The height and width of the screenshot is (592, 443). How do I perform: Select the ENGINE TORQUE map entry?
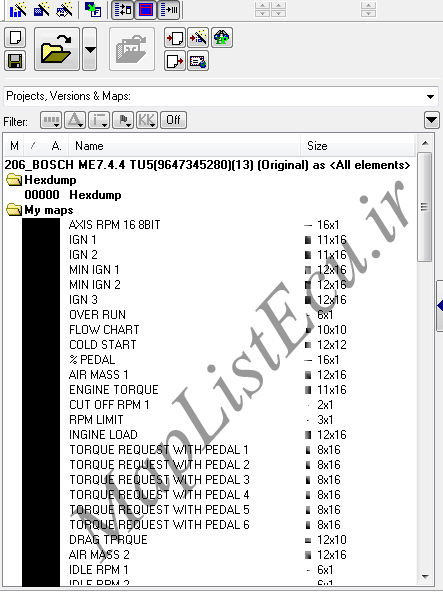coord(114,390)
